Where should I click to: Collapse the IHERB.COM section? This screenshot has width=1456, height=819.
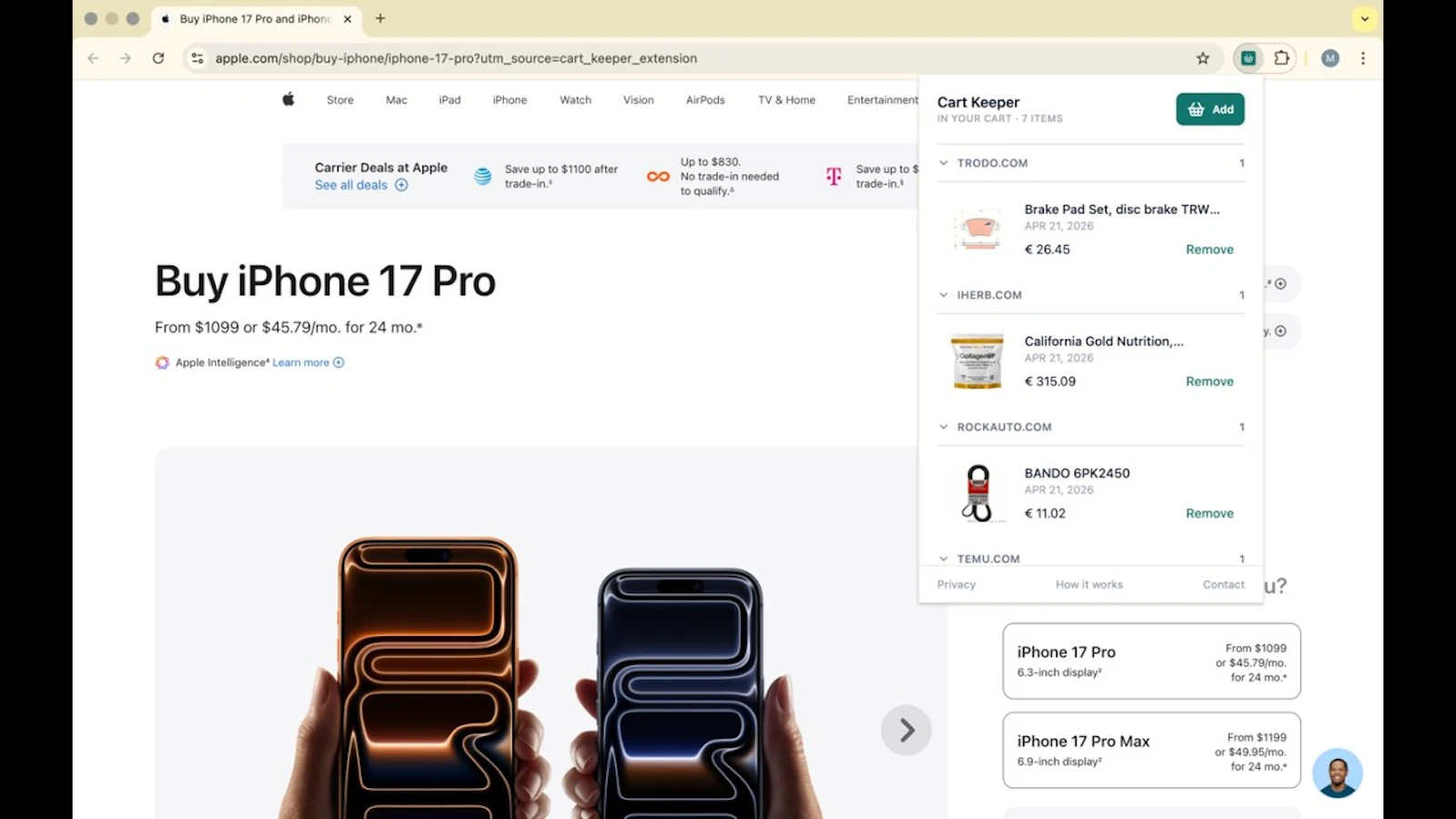(x=943, y=294)
